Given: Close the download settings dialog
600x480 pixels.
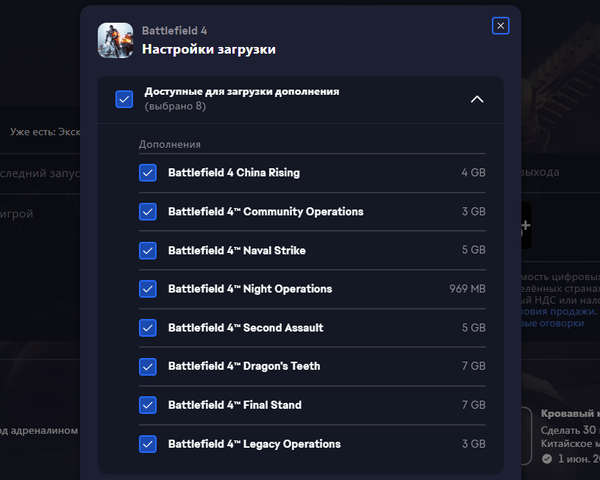Looking at the screenshot, I should point(500,26).
